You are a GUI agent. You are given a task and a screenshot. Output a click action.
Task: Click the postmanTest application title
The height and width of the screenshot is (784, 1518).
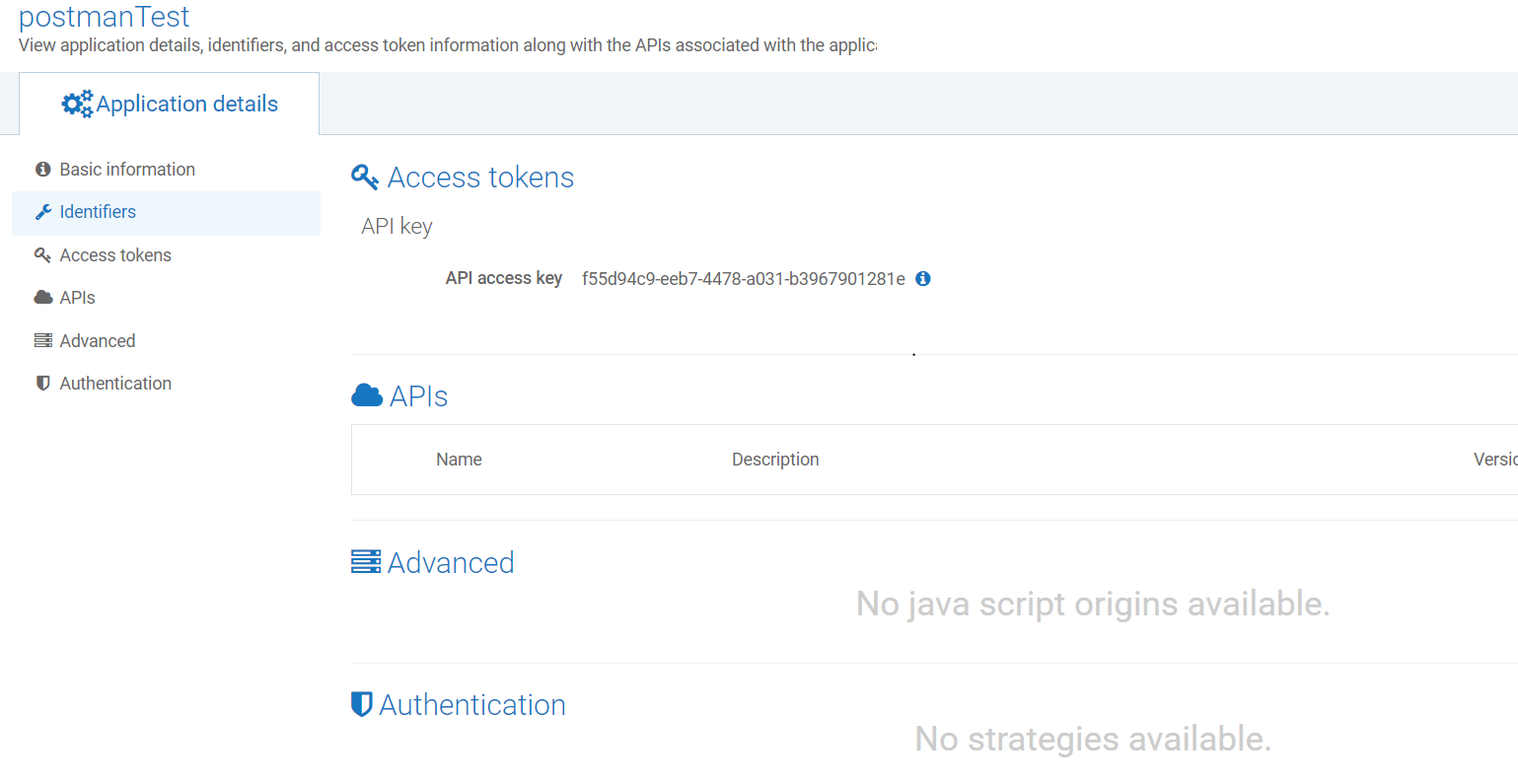point(105,17)
